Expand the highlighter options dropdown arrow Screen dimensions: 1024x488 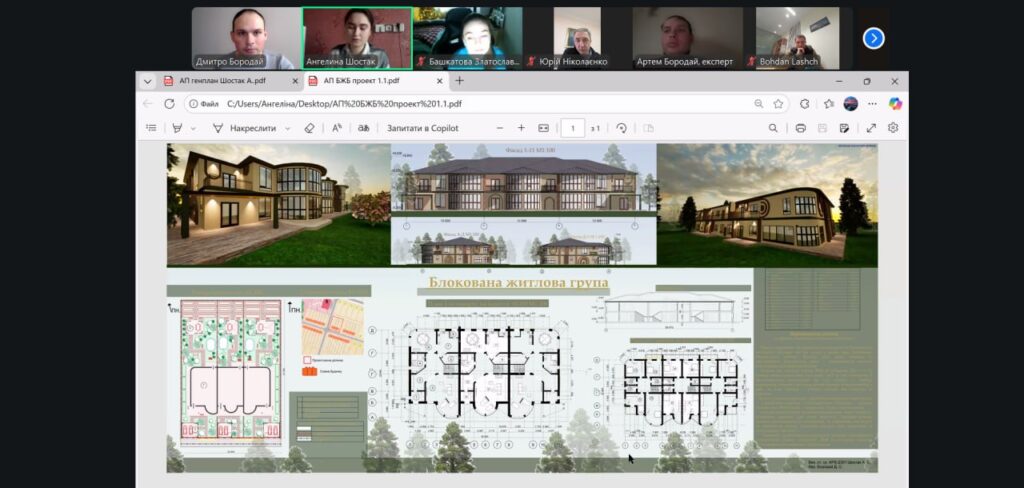point(191,128)
